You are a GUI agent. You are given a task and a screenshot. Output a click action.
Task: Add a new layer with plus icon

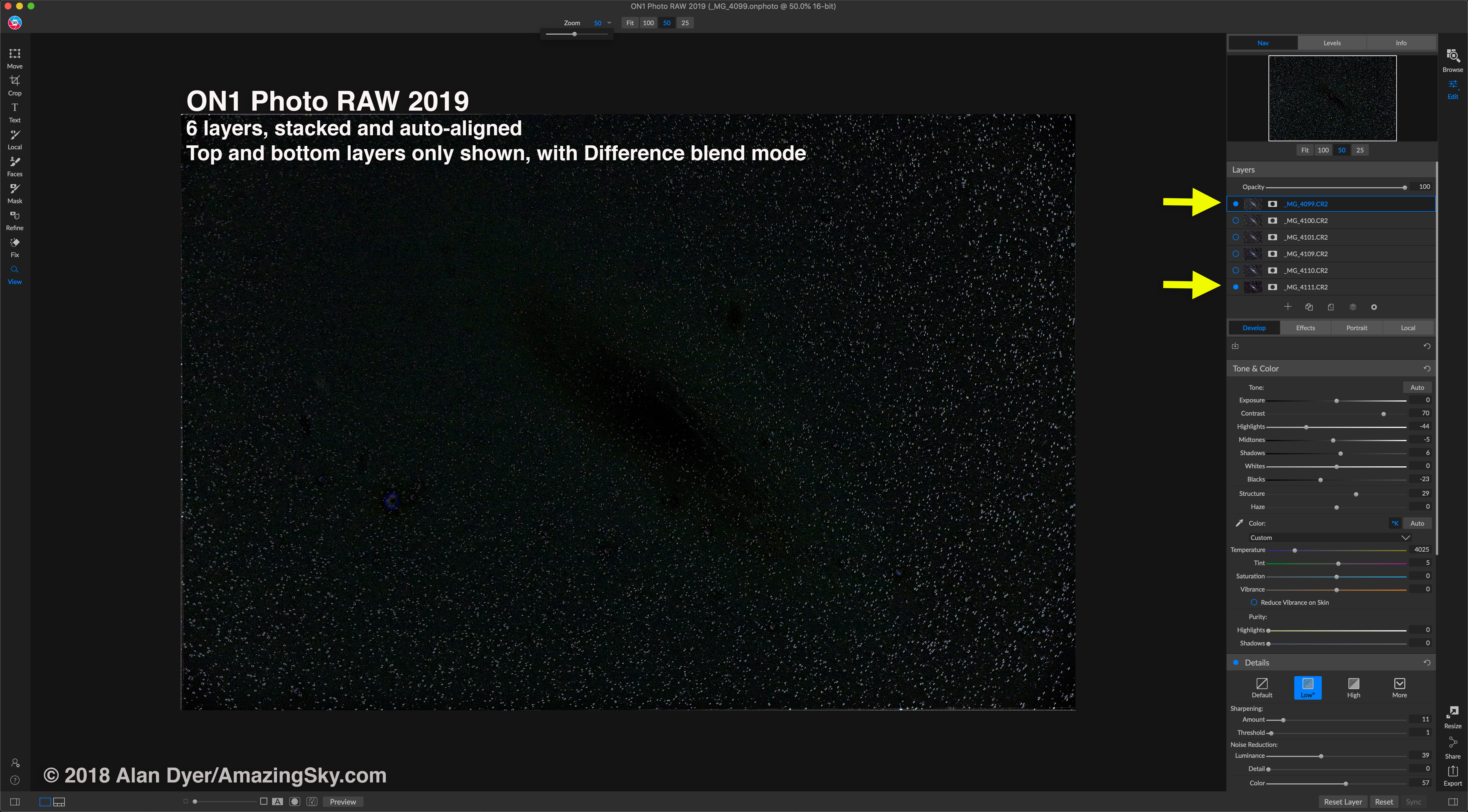pyautogui.click(x=1287, y=307)
